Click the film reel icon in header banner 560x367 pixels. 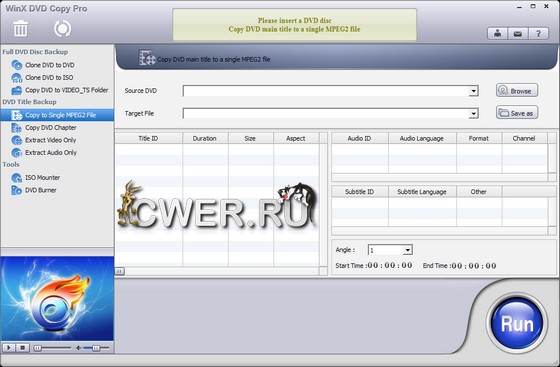click(x=147, y=58)
